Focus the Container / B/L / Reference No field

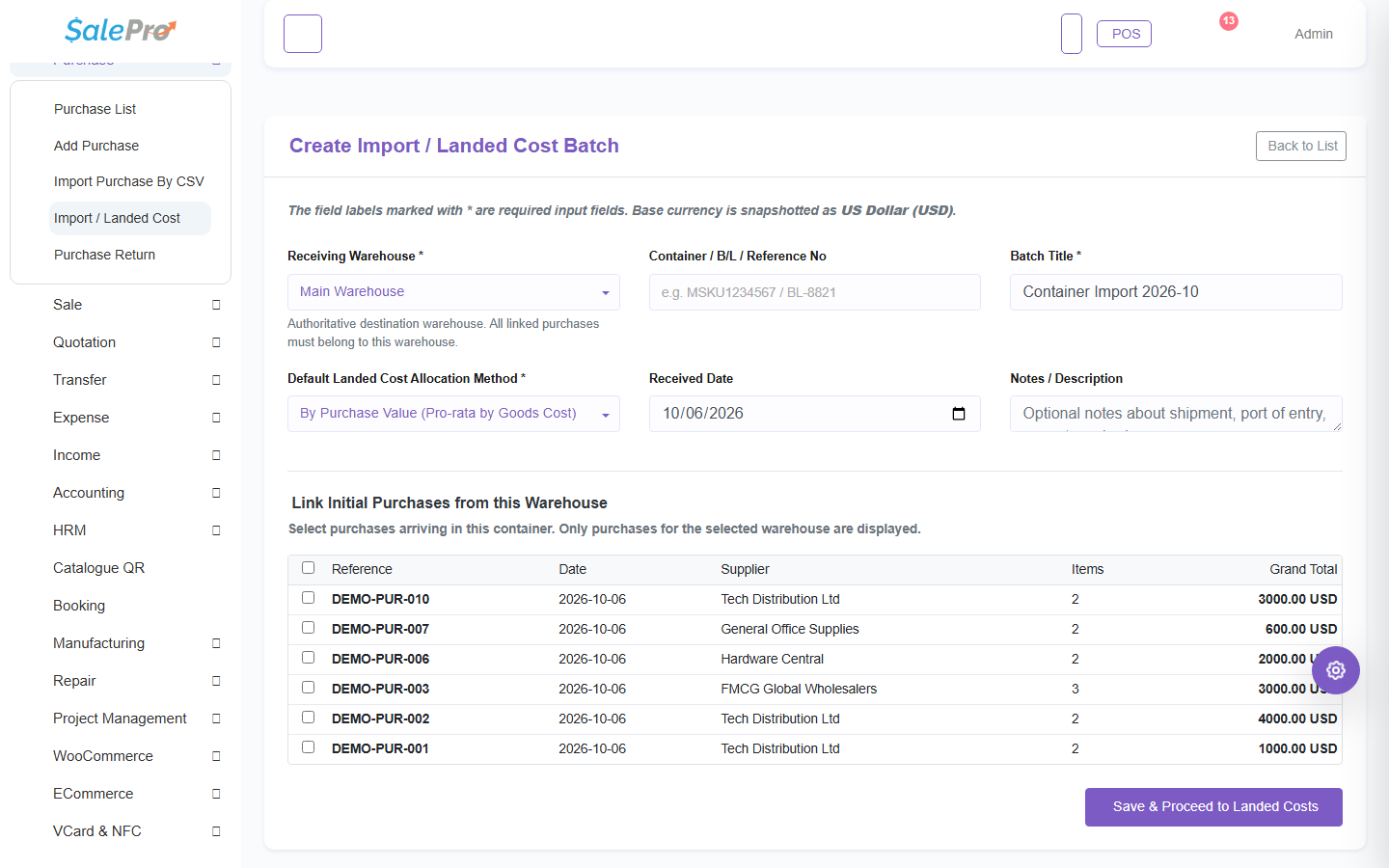pos(815,292)
